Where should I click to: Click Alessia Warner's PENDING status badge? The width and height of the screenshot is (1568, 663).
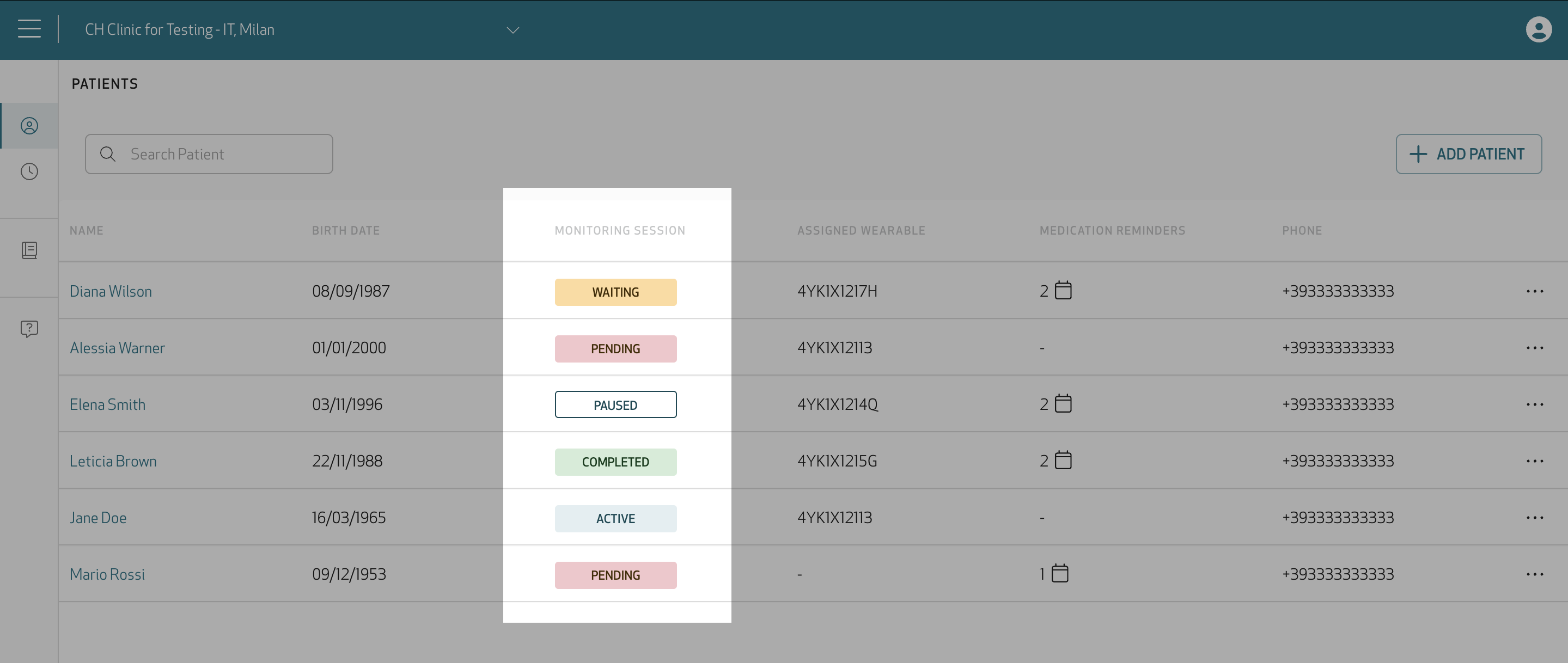point(615,348)
